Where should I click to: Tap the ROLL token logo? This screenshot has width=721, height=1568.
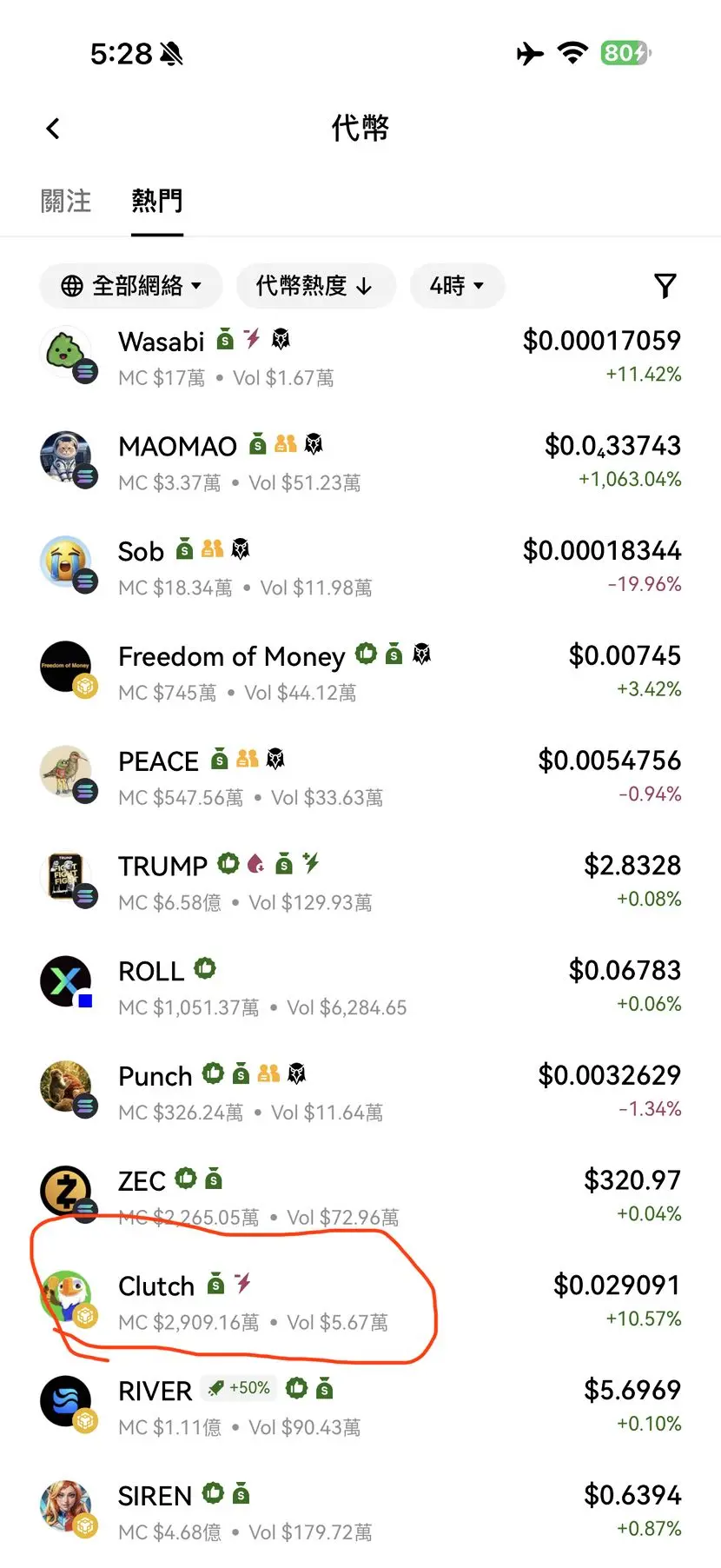click(67, 981)
